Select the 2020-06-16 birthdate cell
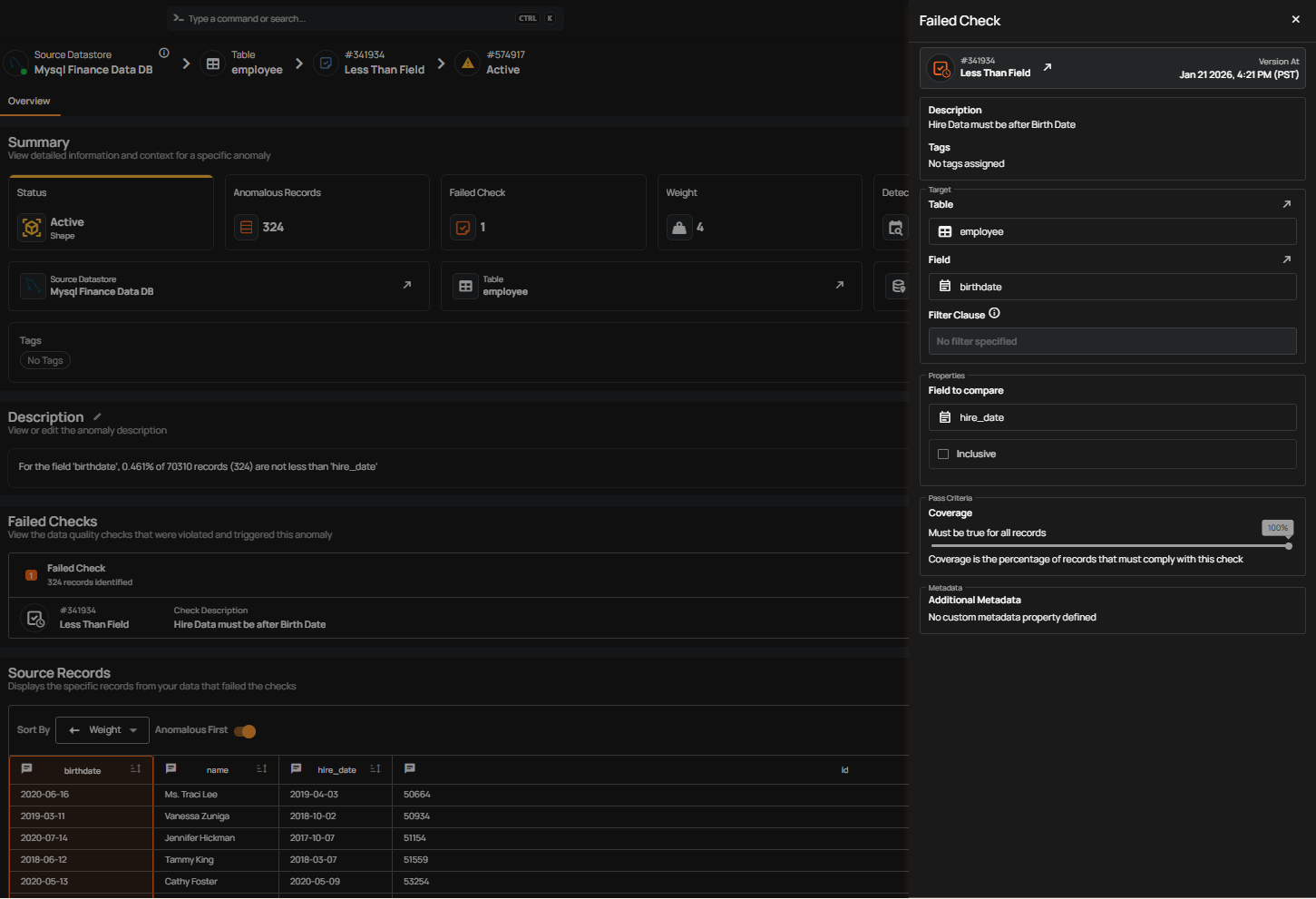This screenshot has width=1316, height=899. (x=81, y=795)
